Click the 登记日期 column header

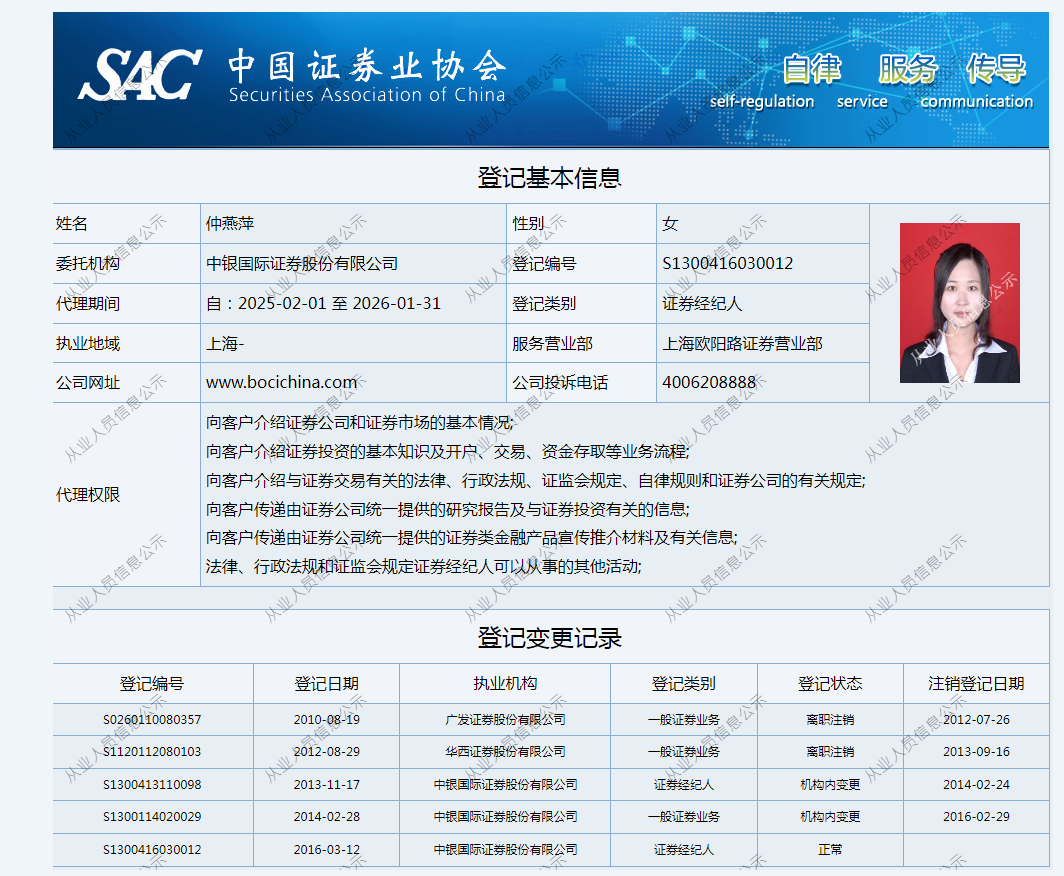pos(326,683)
